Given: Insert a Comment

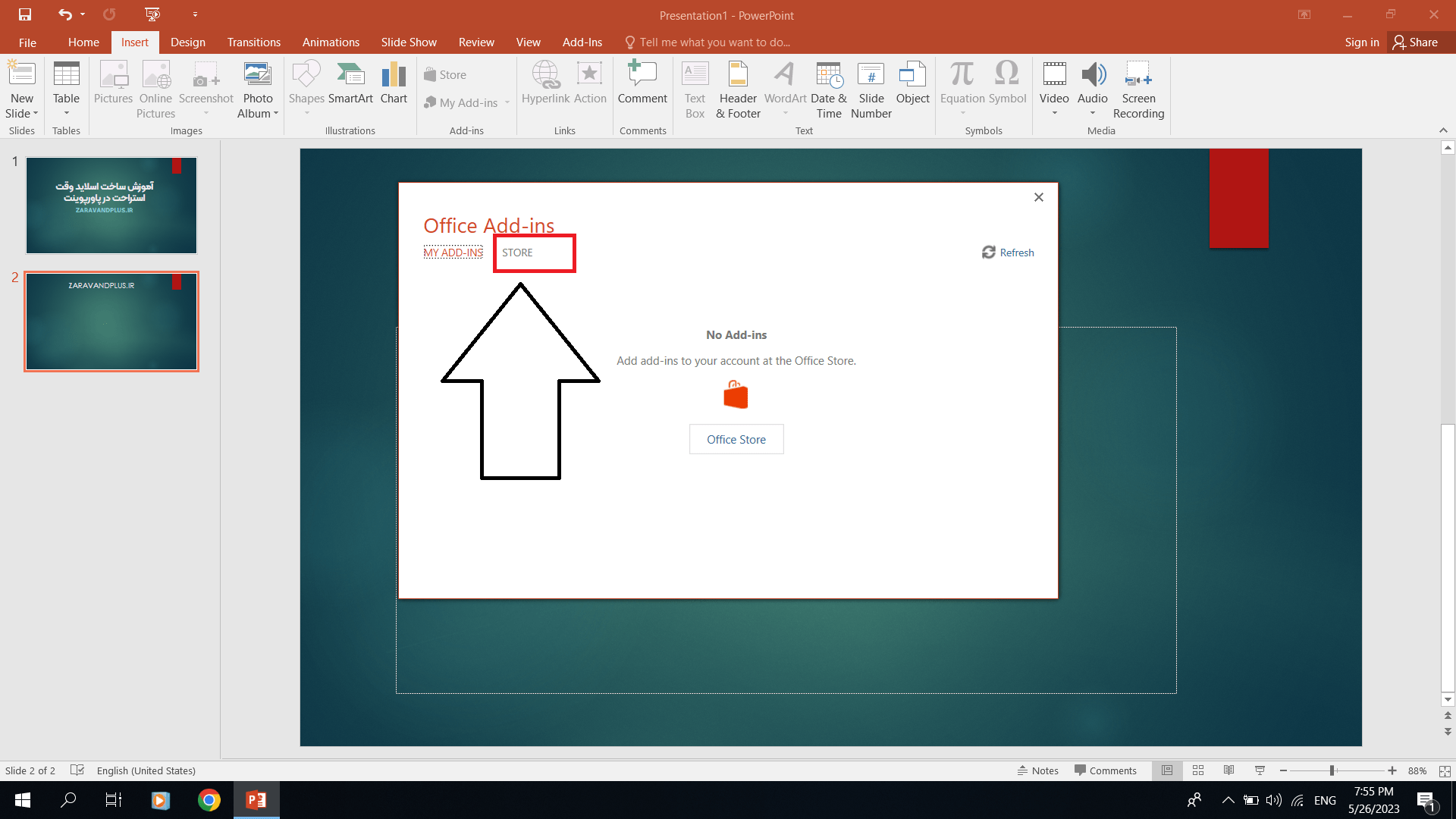Looking at the screenshot, I should 642,83.
